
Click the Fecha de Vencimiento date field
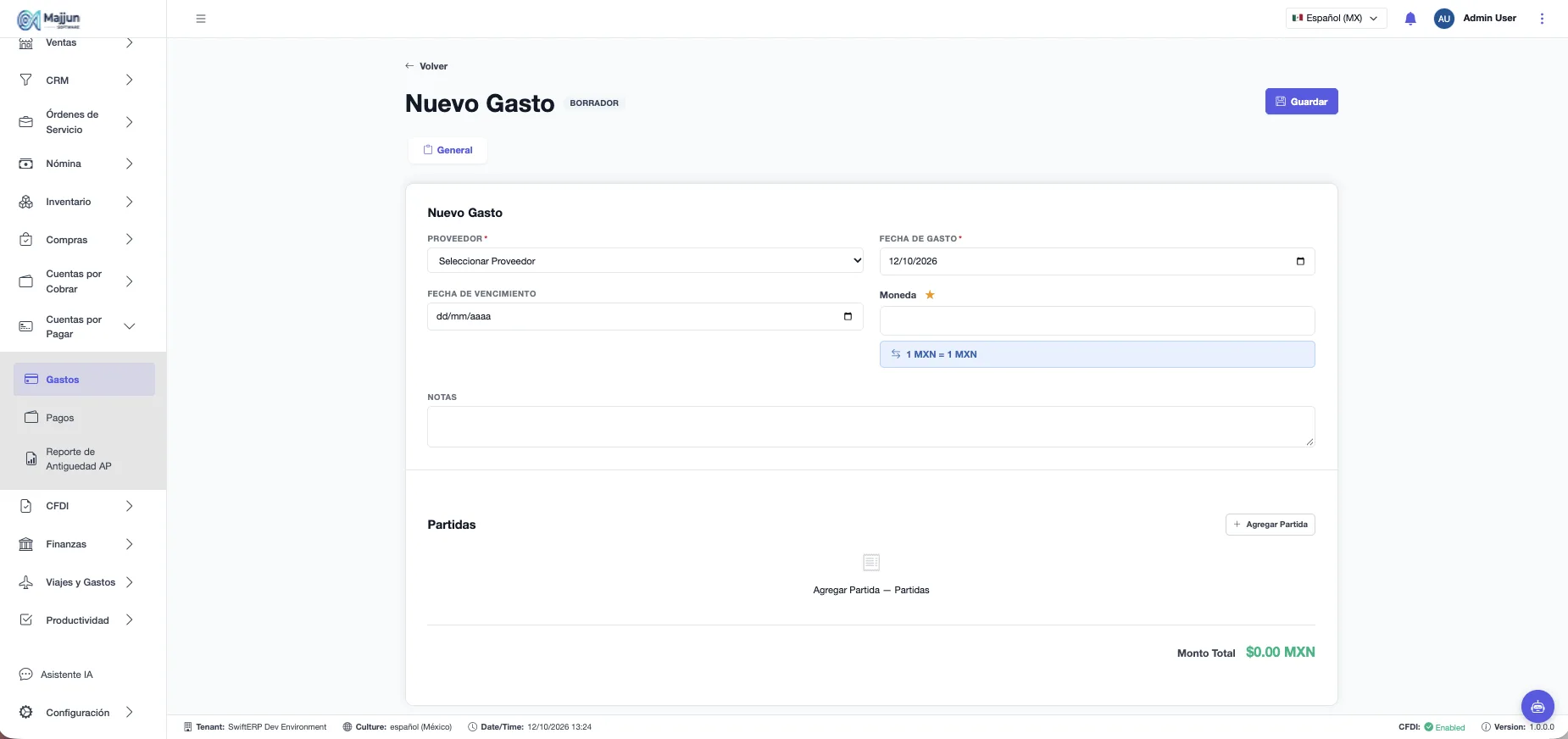[645, 316]
